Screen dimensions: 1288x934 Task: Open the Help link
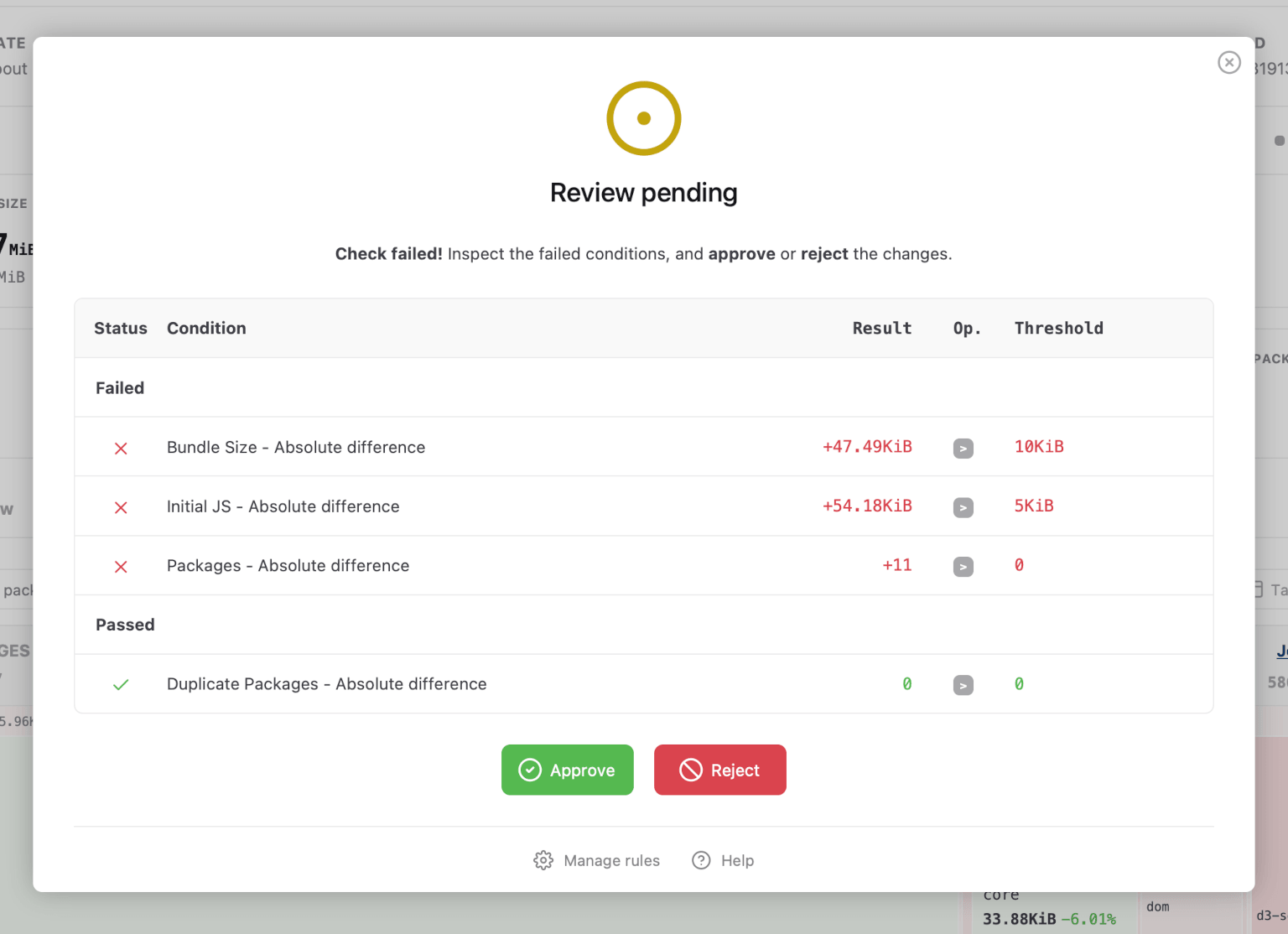[x=723, y=860]
